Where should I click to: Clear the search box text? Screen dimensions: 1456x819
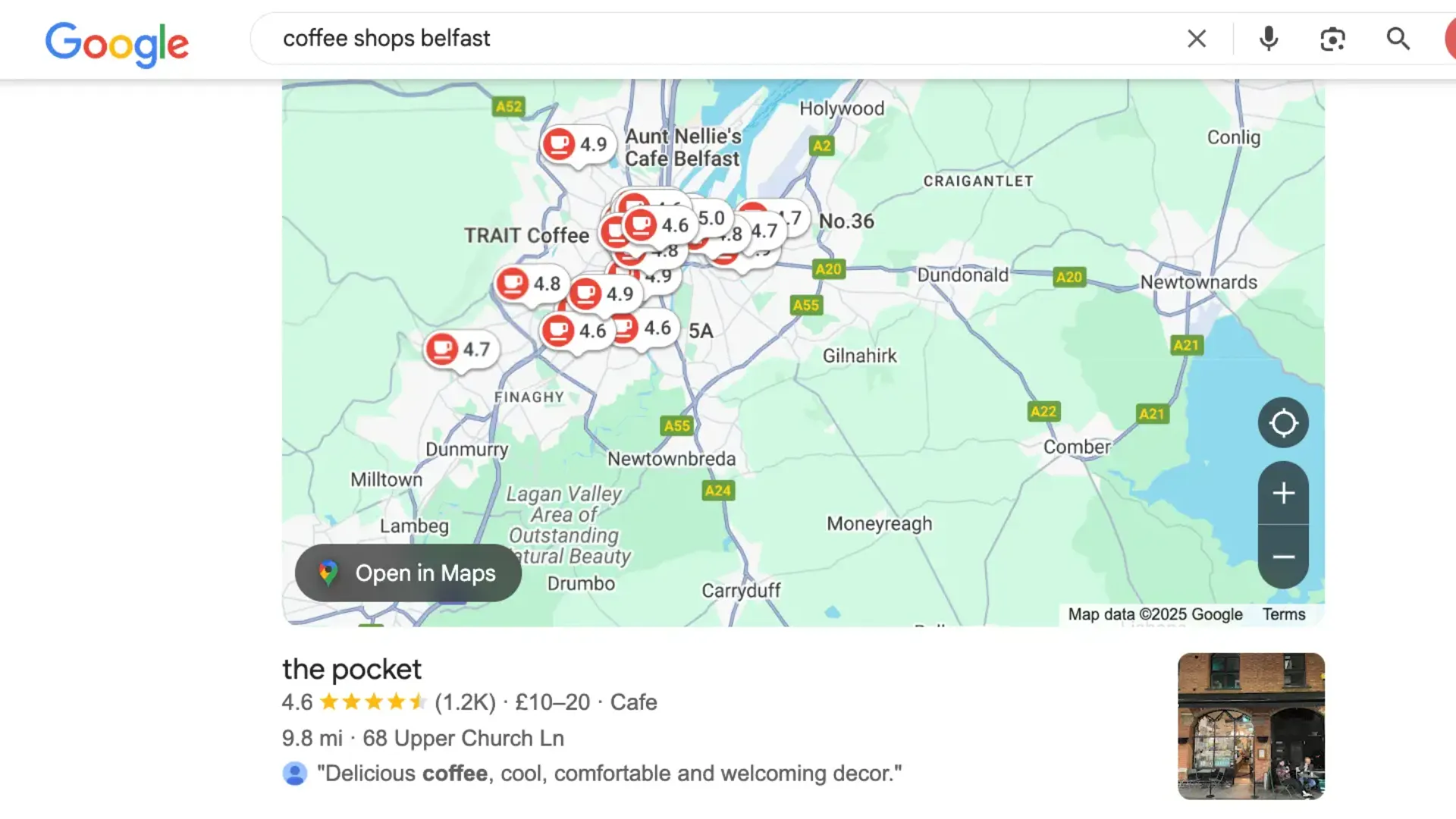tap(1197, 39)
